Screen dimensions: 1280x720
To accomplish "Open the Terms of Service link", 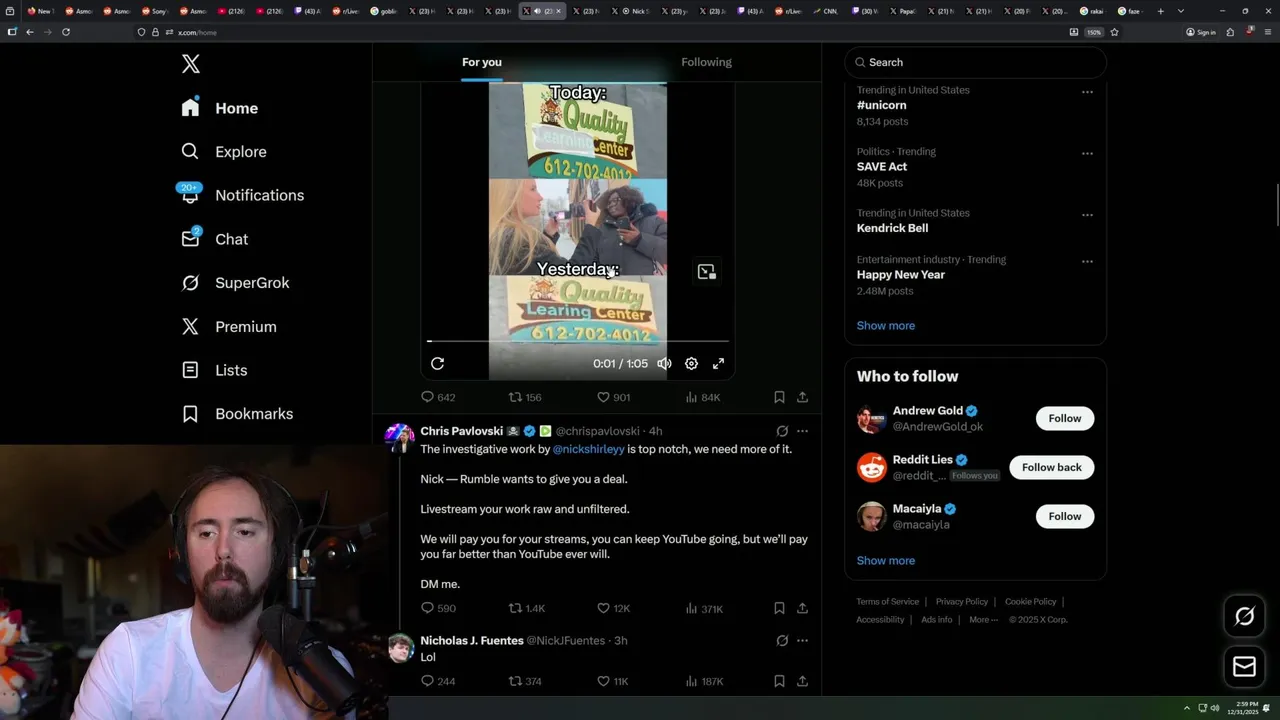I will click(887, 602).
